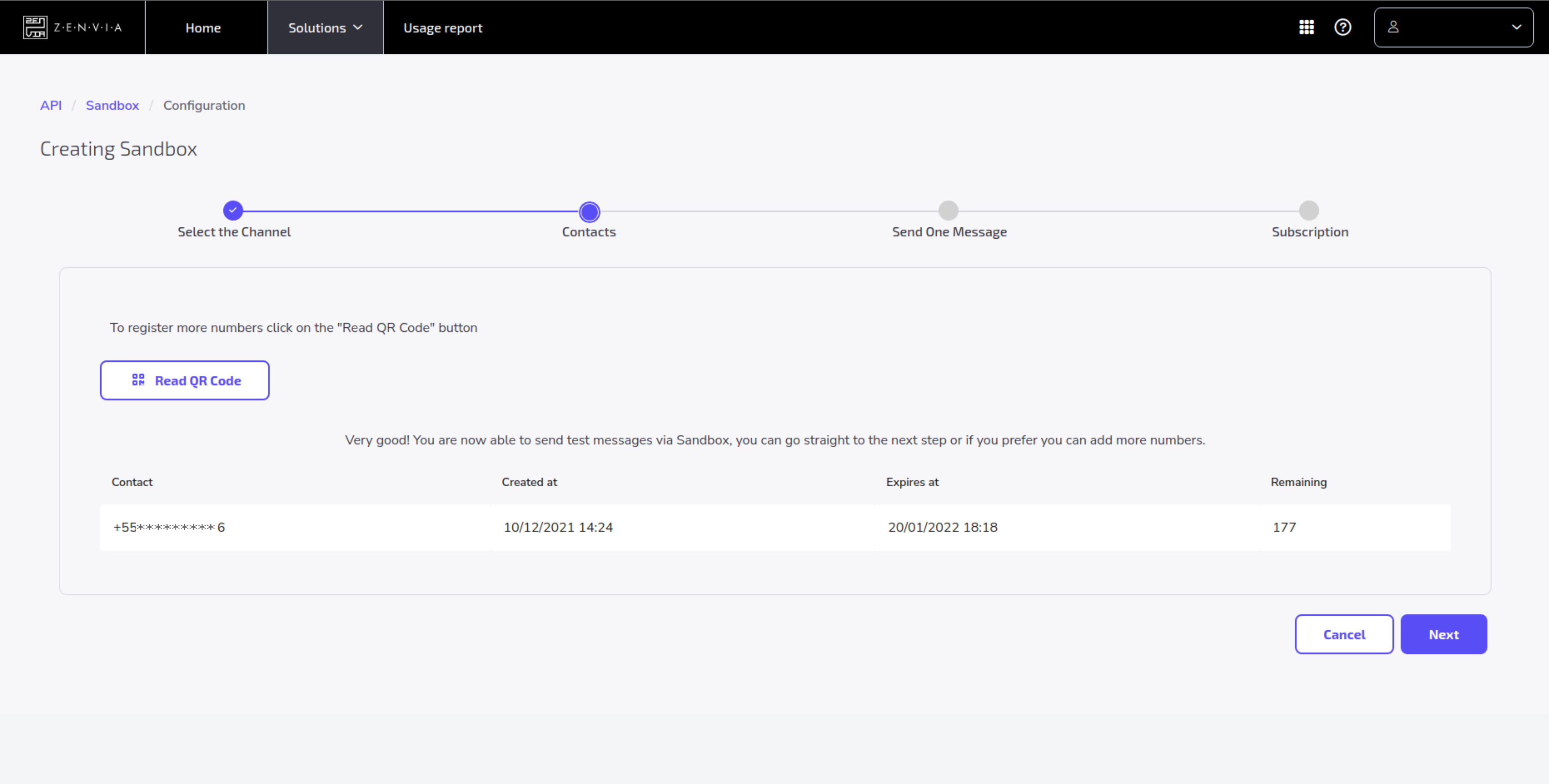Screen dimensions: 1549x784
Task: Click the Read QR Code button
Action: point(185,380)
